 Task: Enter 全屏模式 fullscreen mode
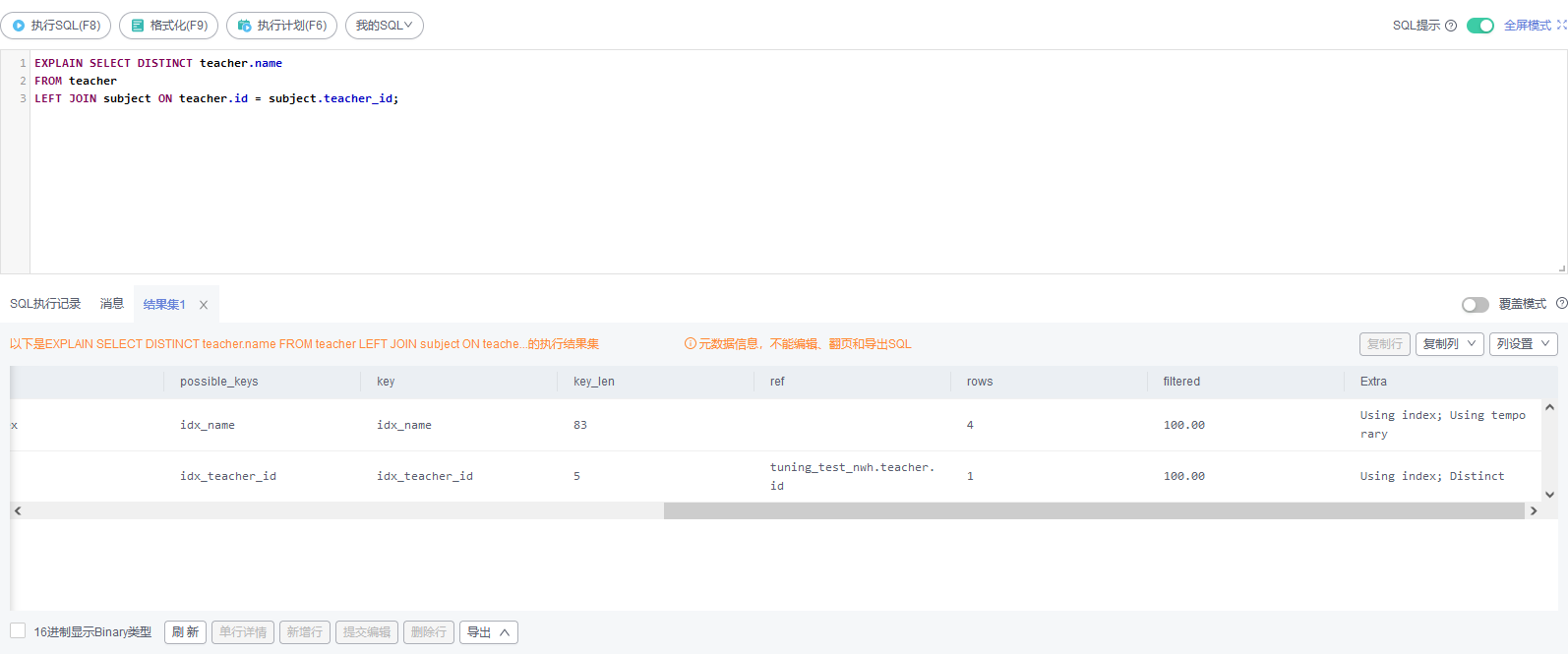pyautogui.click(x=1534, y=26)
